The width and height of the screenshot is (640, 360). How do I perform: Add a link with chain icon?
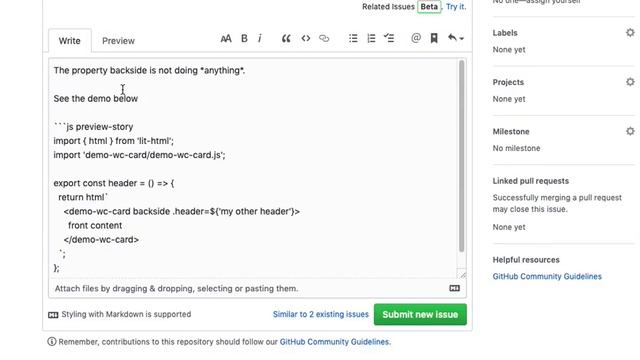point(324,38)
